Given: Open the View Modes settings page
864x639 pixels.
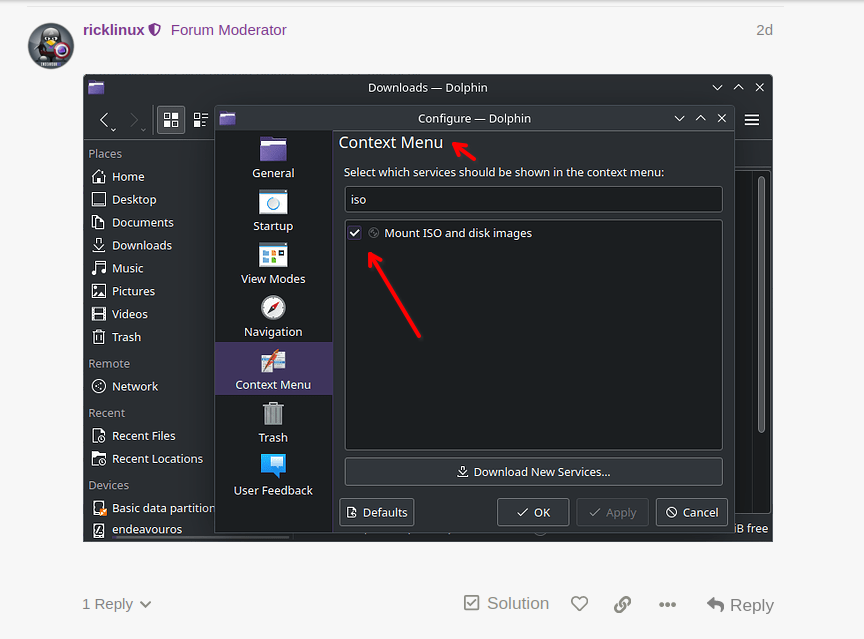Looking at the screenshot, I should pyautogui.click(x=273, y=263).
